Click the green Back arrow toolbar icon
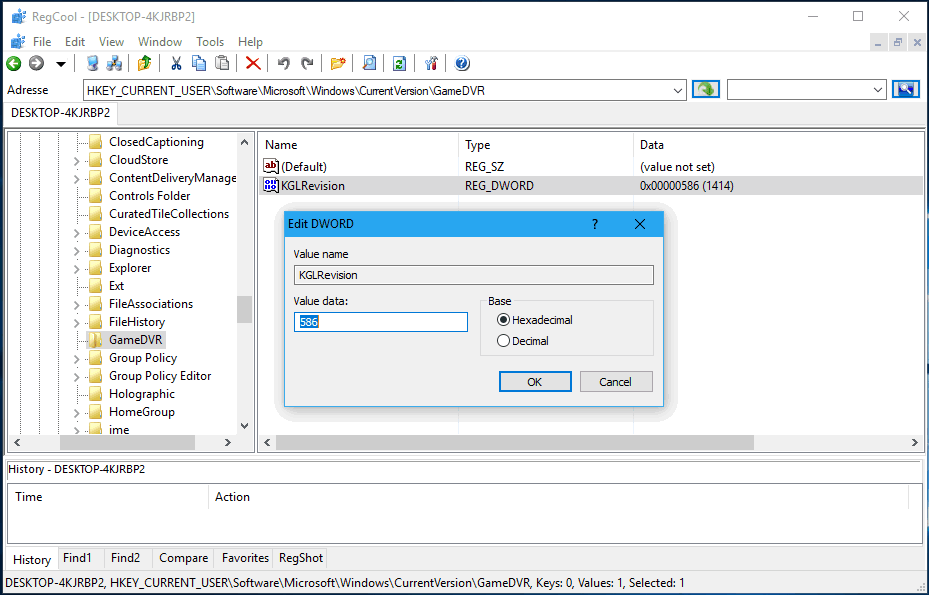Viewport: 929px width, 595px height. point(14,63)
